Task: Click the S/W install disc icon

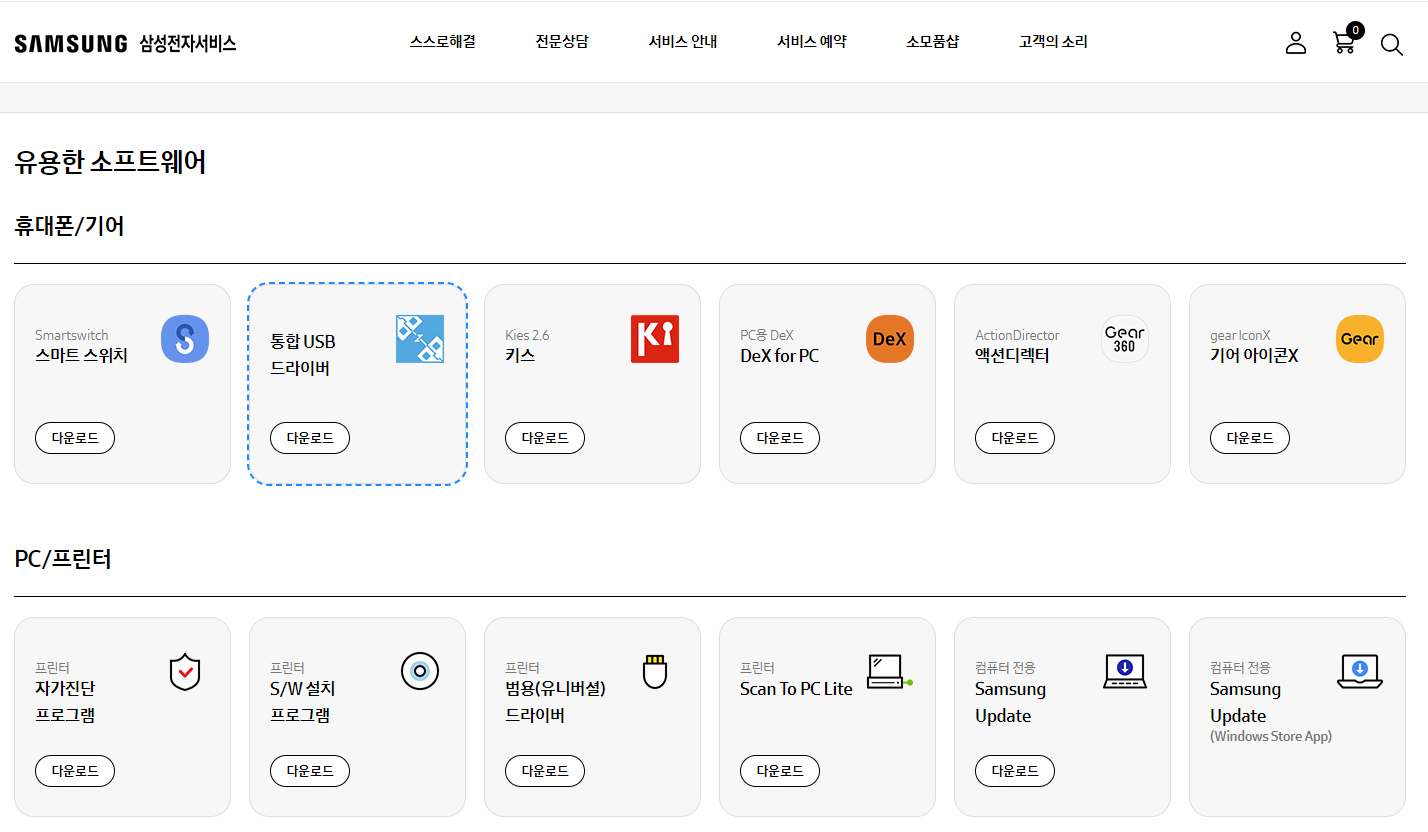Action: point(420,671)
